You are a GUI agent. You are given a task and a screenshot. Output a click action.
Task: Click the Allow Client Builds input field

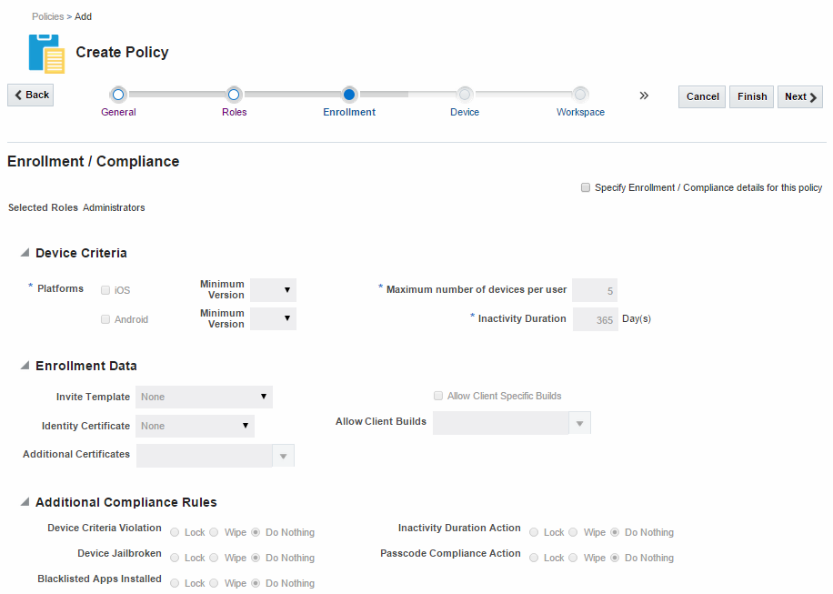point(501,423)
